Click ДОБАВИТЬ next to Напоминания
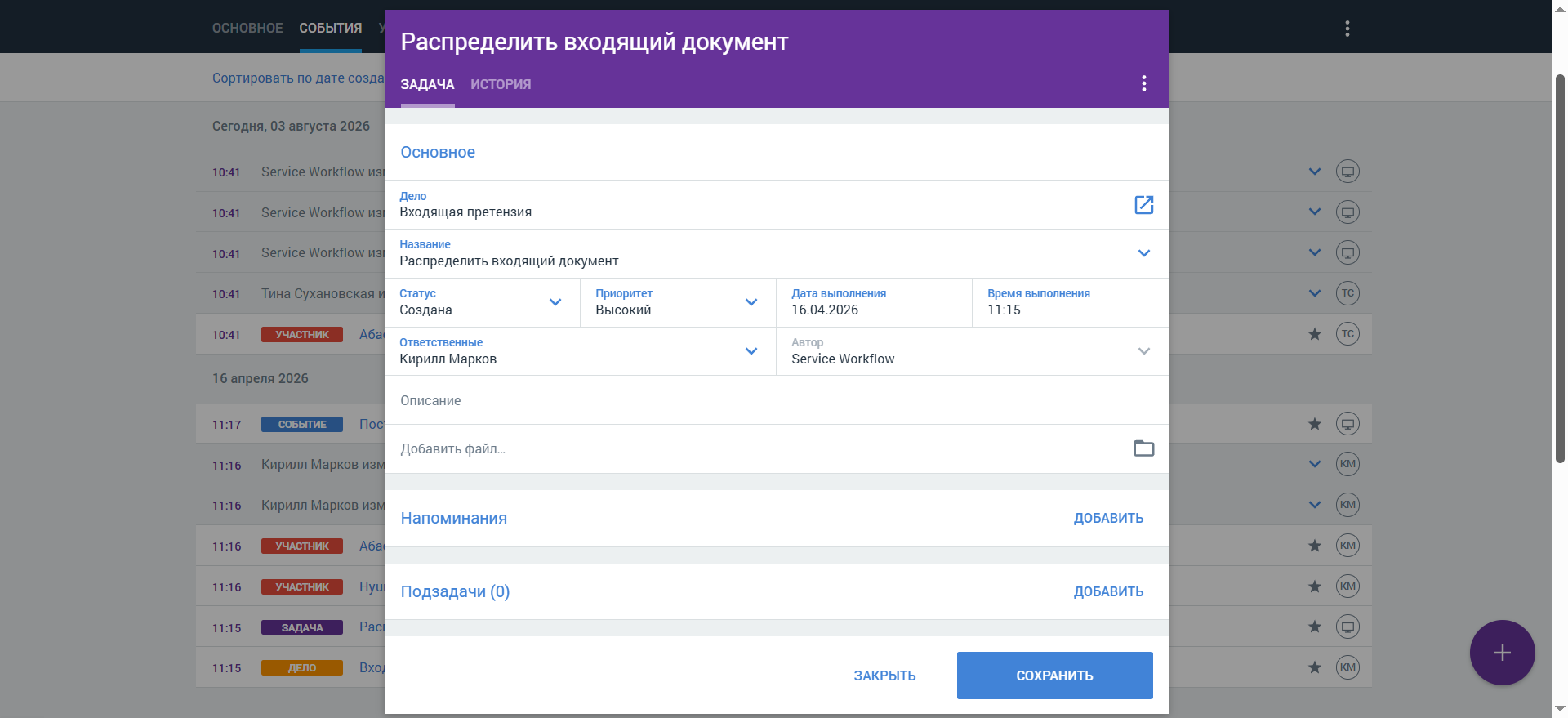1568x718 pixels. point(1108,518)
